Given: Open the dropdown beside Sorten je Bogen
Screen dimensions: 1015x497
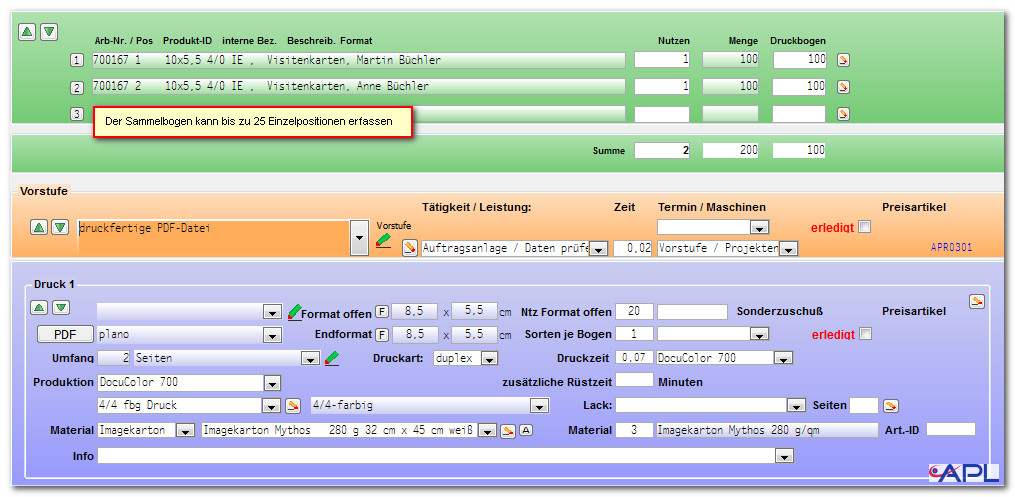Looking at the screenshot, I should (x=759, y=335).
